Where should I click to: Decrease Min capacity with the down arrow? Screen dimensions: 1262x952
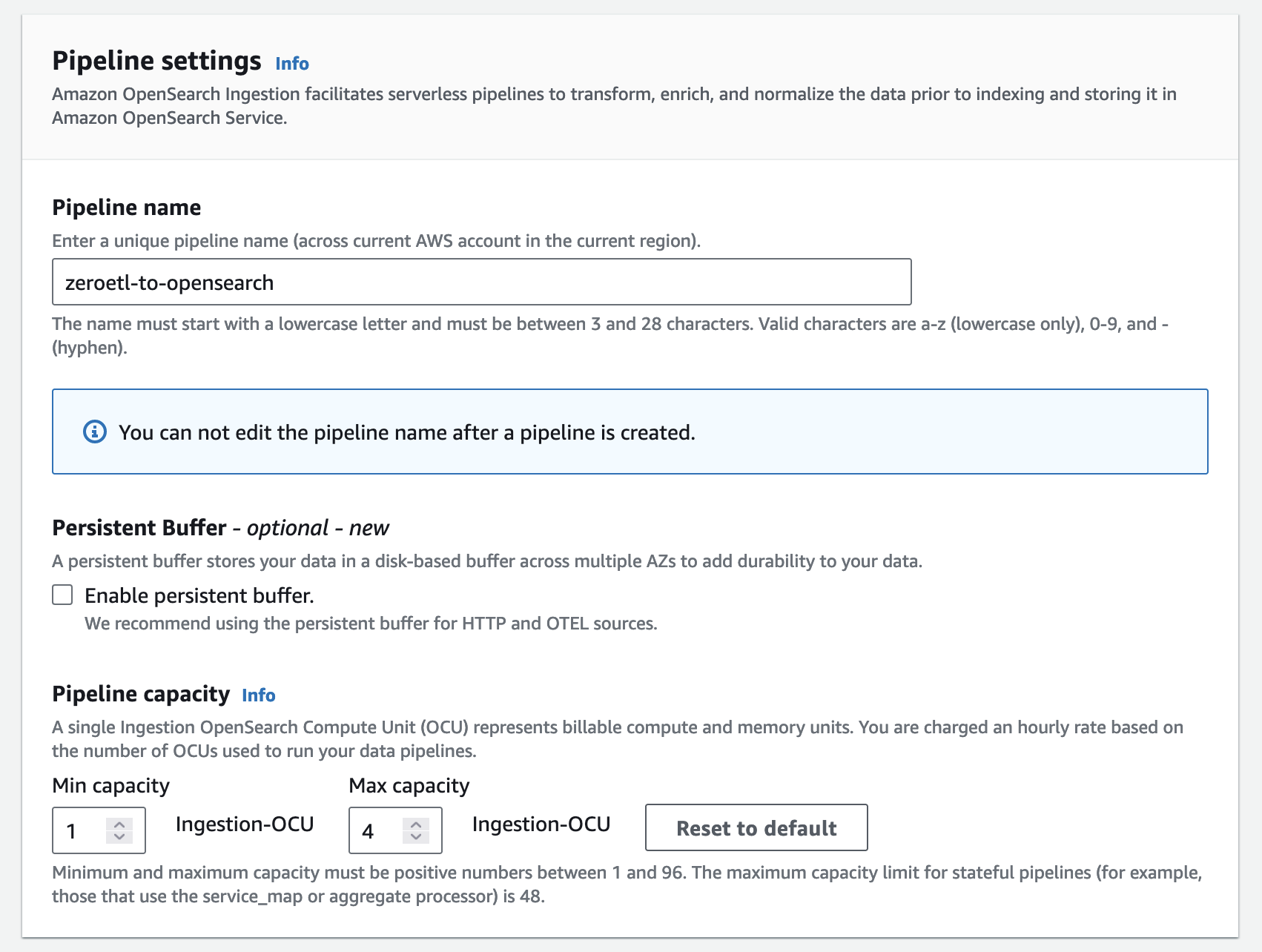(x=119, y=837)
